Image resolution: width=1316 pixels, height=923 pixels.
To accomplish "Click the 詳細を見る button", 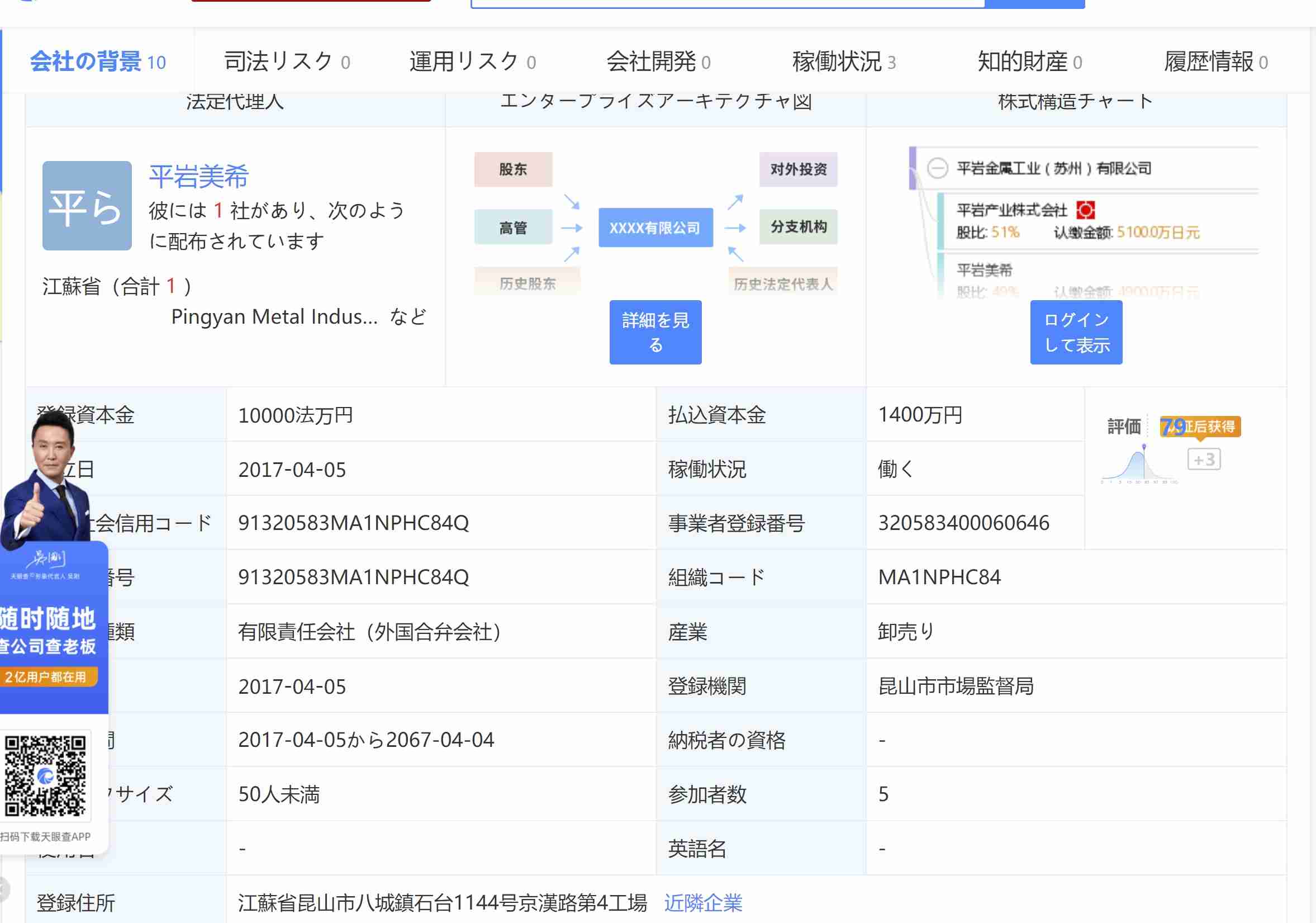I will [655, 332].
